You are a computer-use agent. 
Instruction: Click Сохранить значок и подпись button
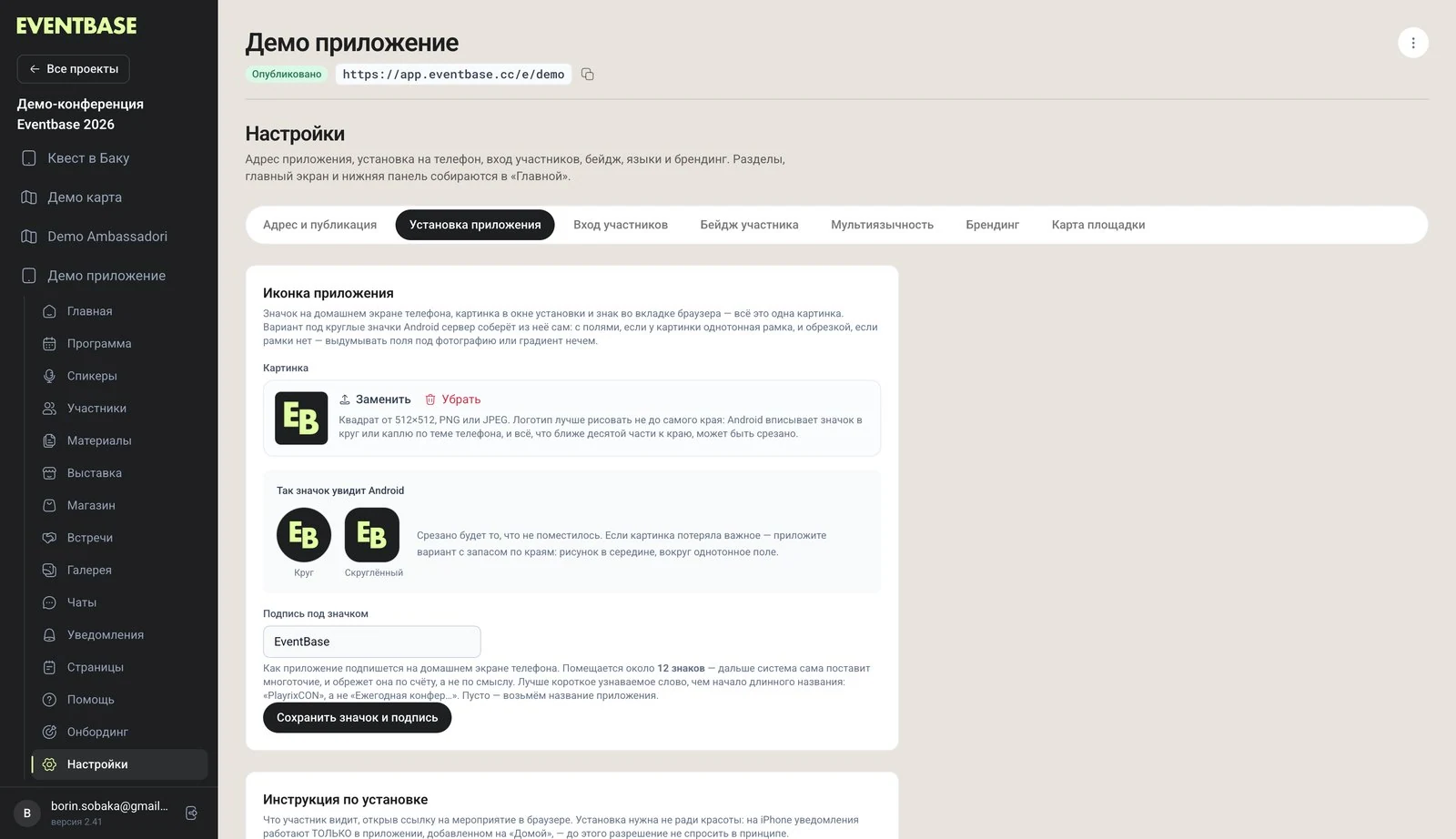[357, 718]
